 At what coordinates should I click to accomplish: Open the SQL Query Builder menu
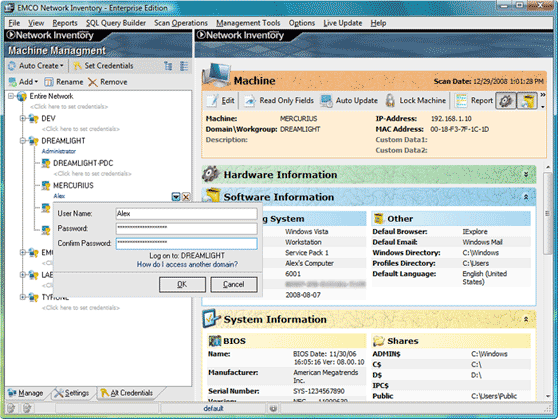(x=116, y=23)
